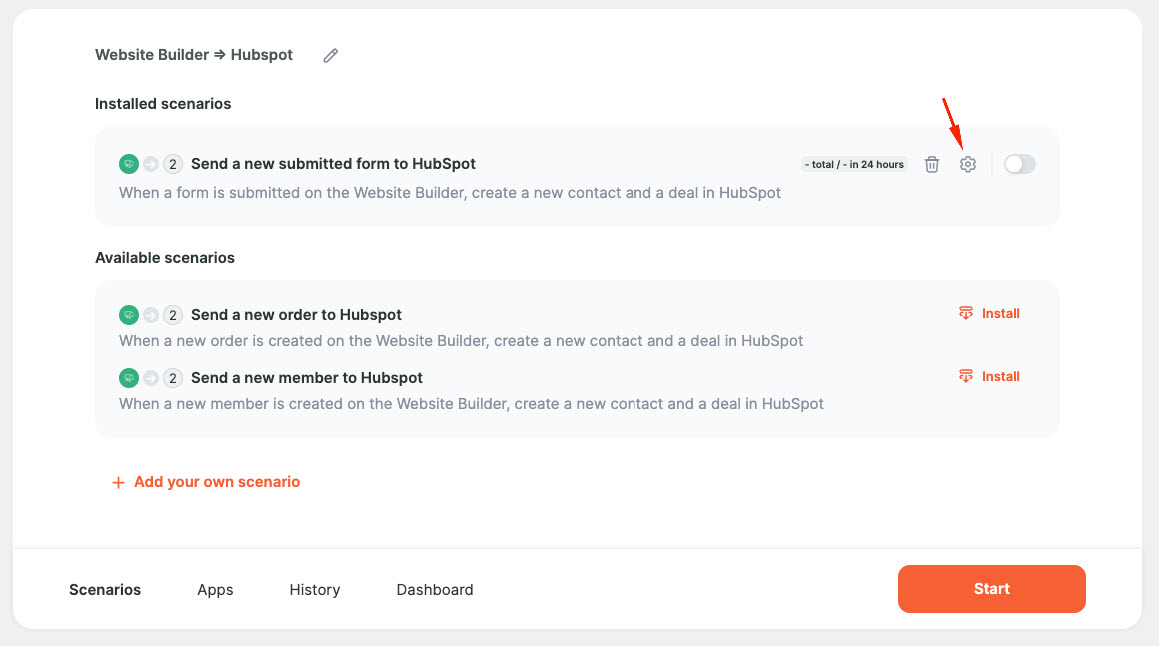Open Send a new submitted form to HubSpot title
This screenshot has height=646, width=1159.
tap(333, 164)
